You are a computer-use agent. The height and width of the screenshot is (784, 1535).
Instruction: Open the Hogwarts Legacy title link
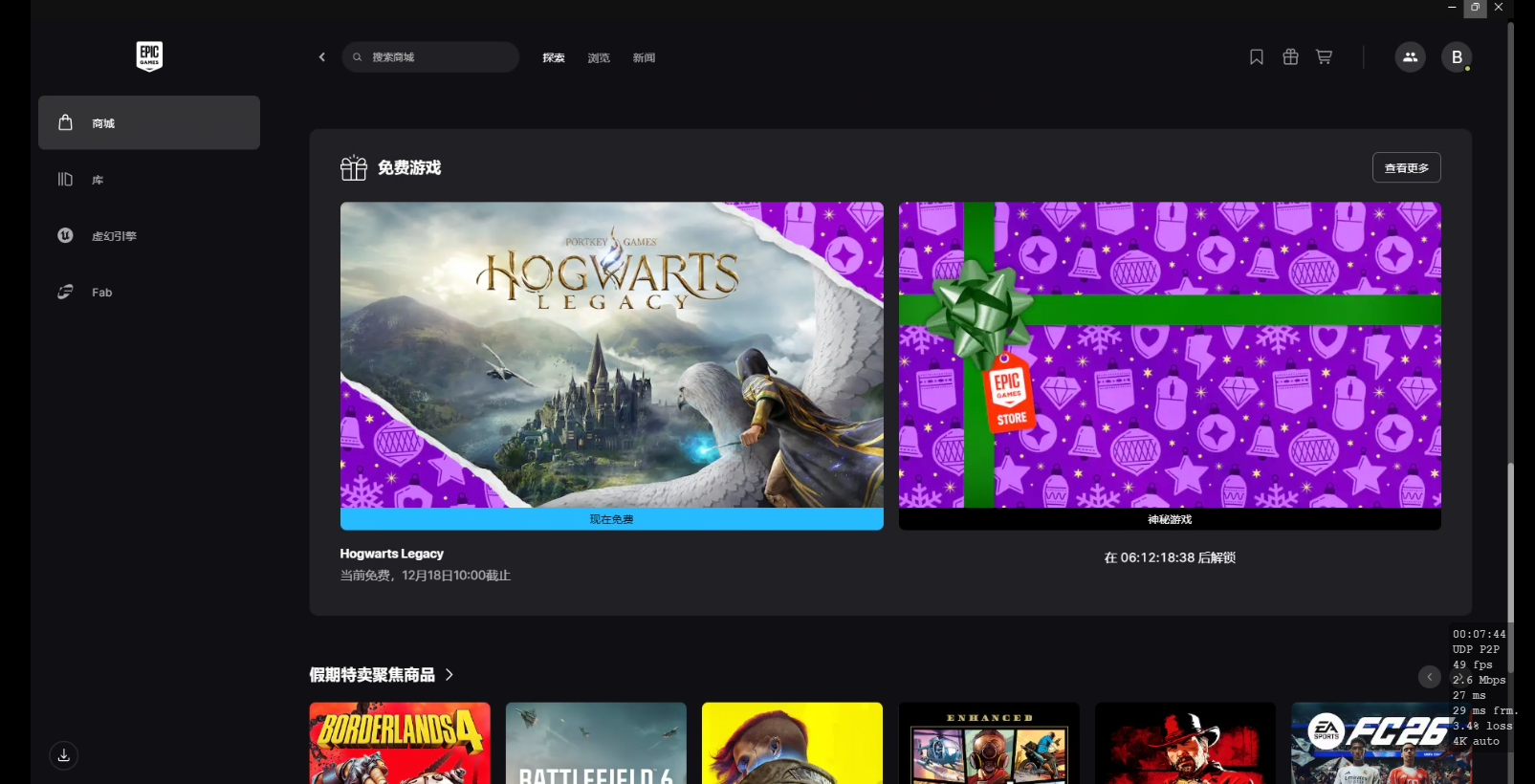[x=392, y=554]
